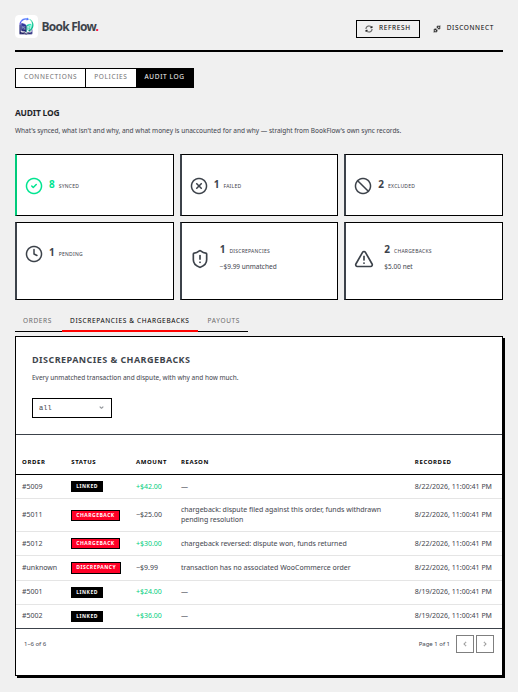518x692 pixels.
Task: Click the +$24.00 amount
Action: coord(149,592)
